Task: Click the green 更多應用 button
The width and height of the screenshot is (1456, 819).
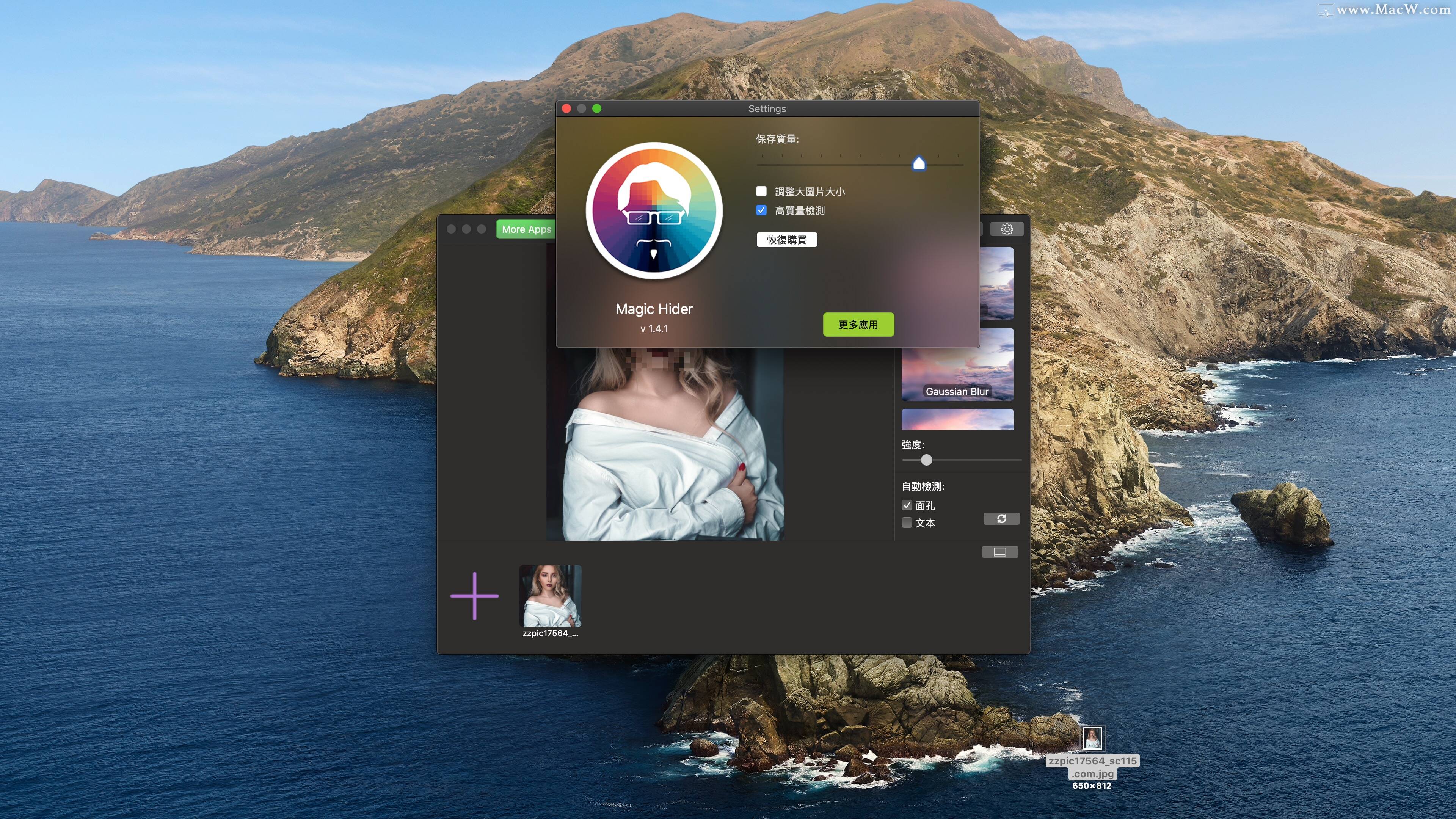Action: pos(858,325)
